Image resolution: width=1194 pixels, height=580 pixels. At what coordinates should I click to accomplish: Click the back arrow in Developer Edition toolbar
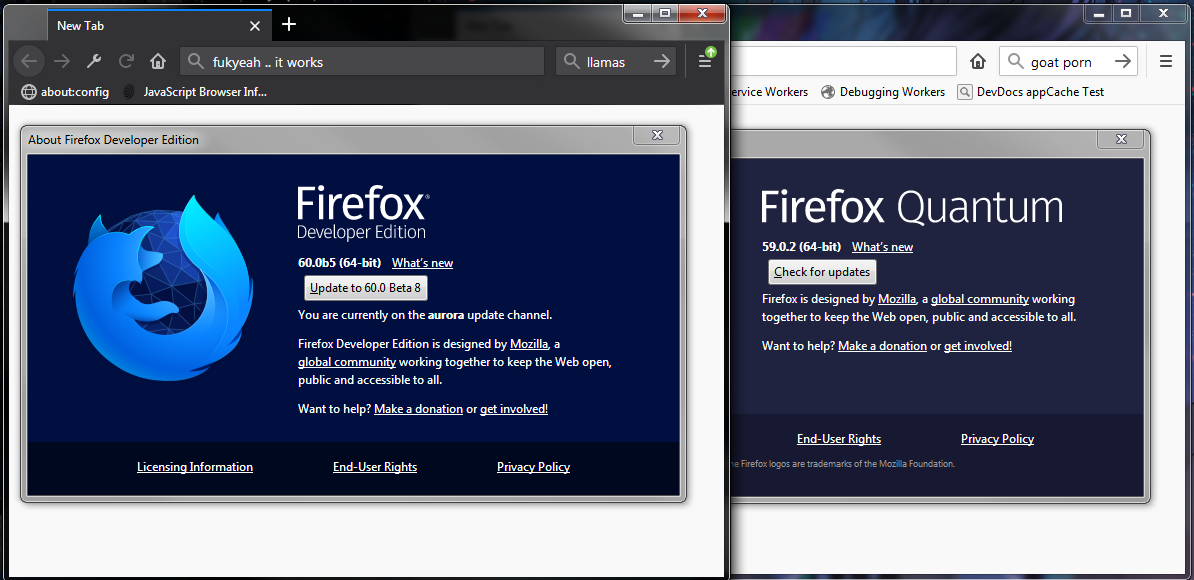click(x=28, y=62)
